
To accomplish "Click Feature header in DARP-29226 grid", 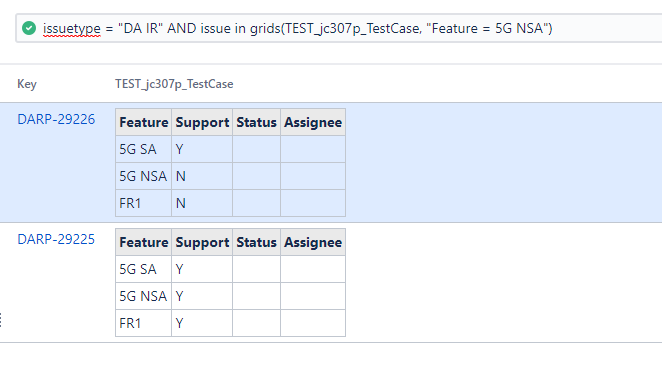I will point(144,122).
